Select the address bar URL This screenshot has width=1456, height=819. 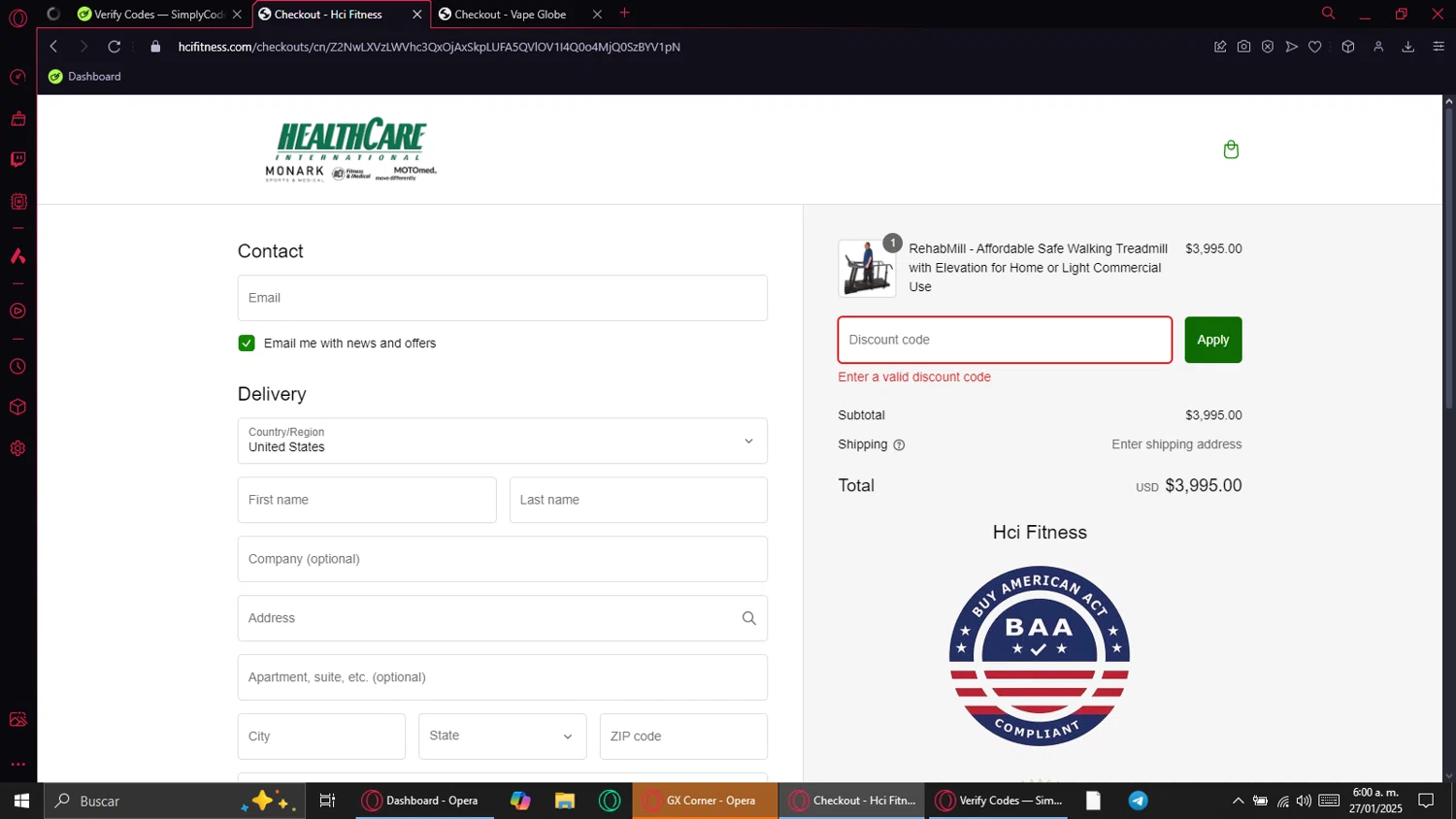tap(429, 47)
